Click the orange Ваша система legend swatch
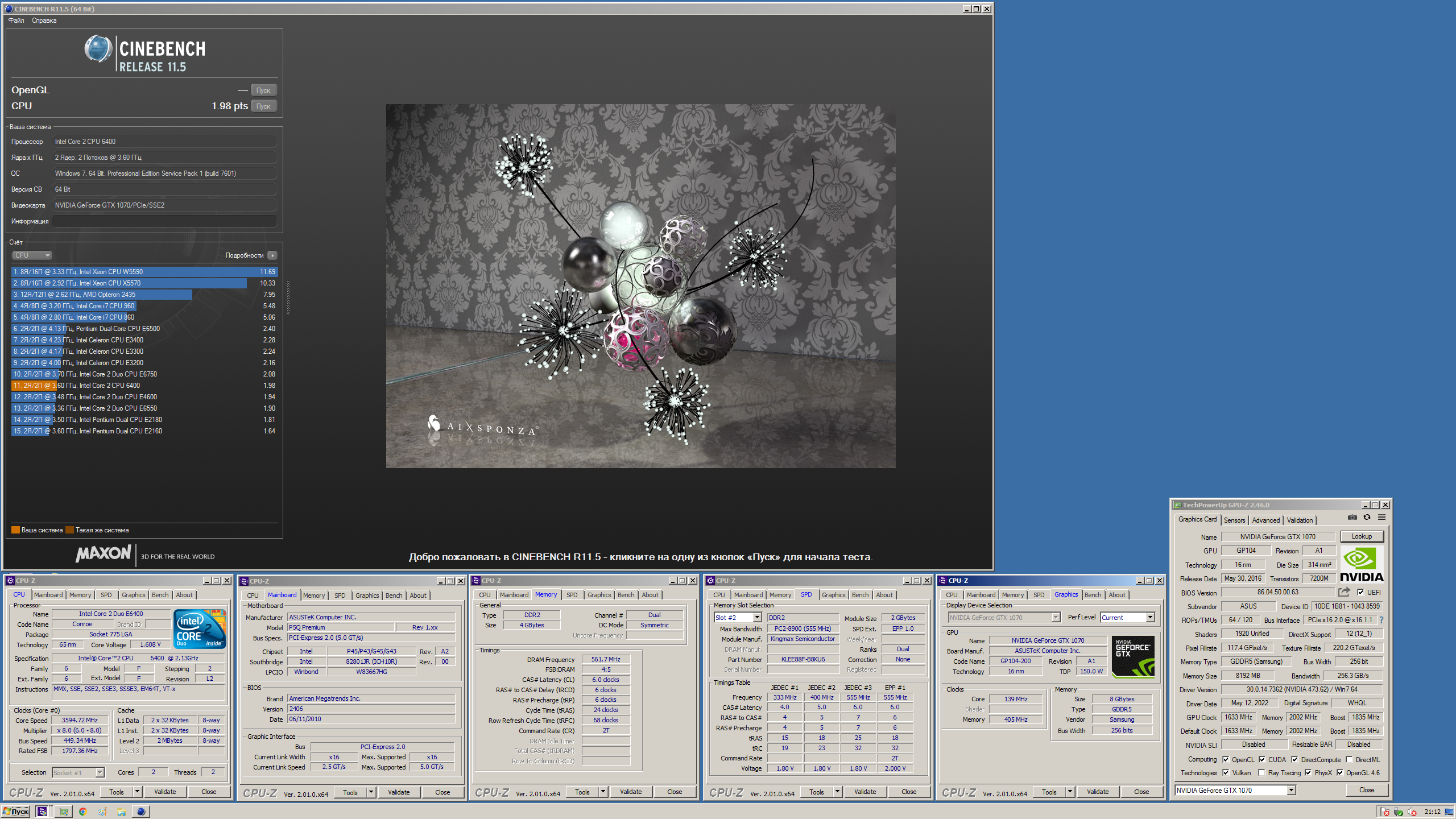The width and height of the screenshot is (1456, 819). tap(16, 530)
